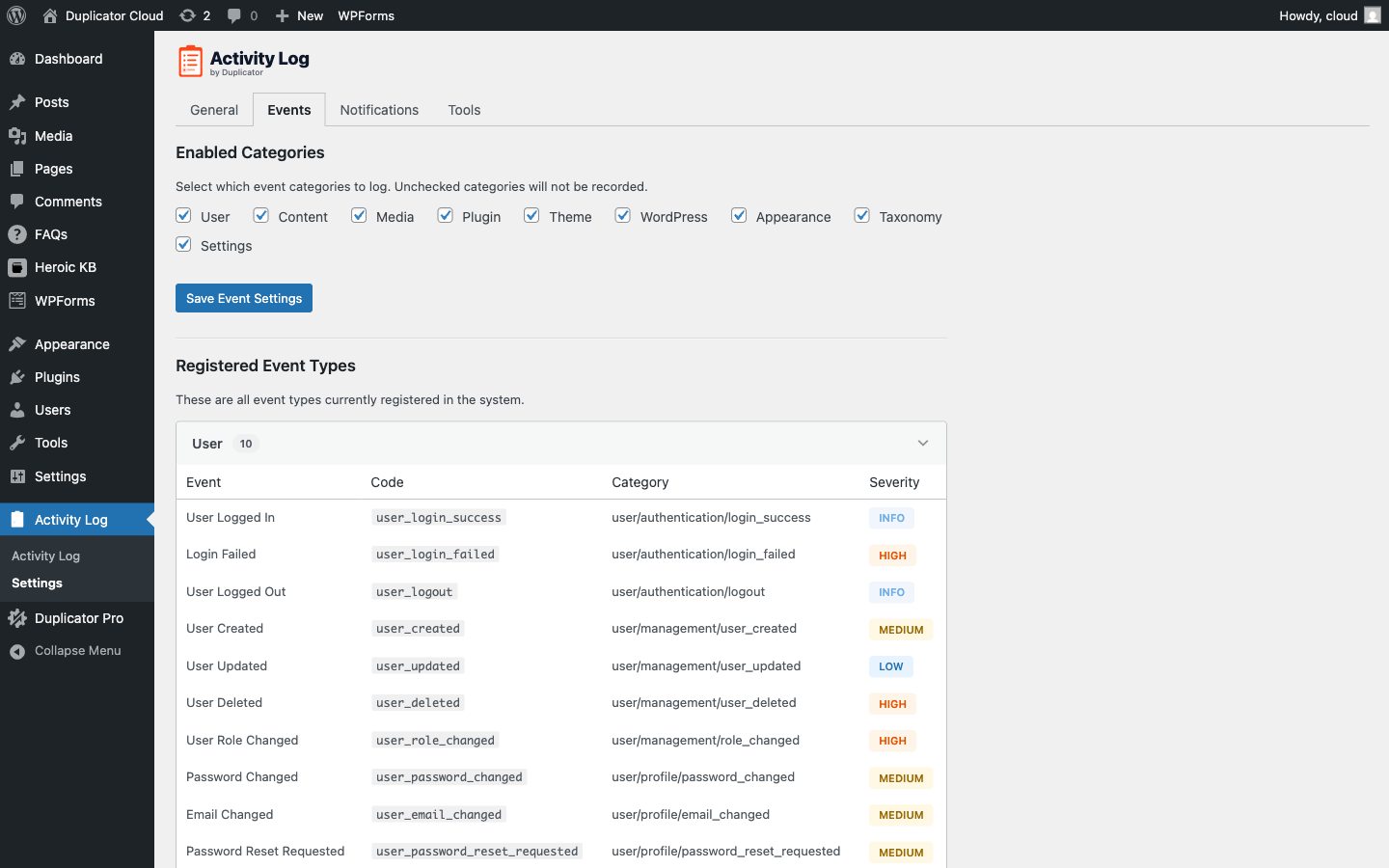Click the Activity Log orange clipboard logo
Image resolution: width=1389 pixels, height=868 pixels.
pos(190,61)
